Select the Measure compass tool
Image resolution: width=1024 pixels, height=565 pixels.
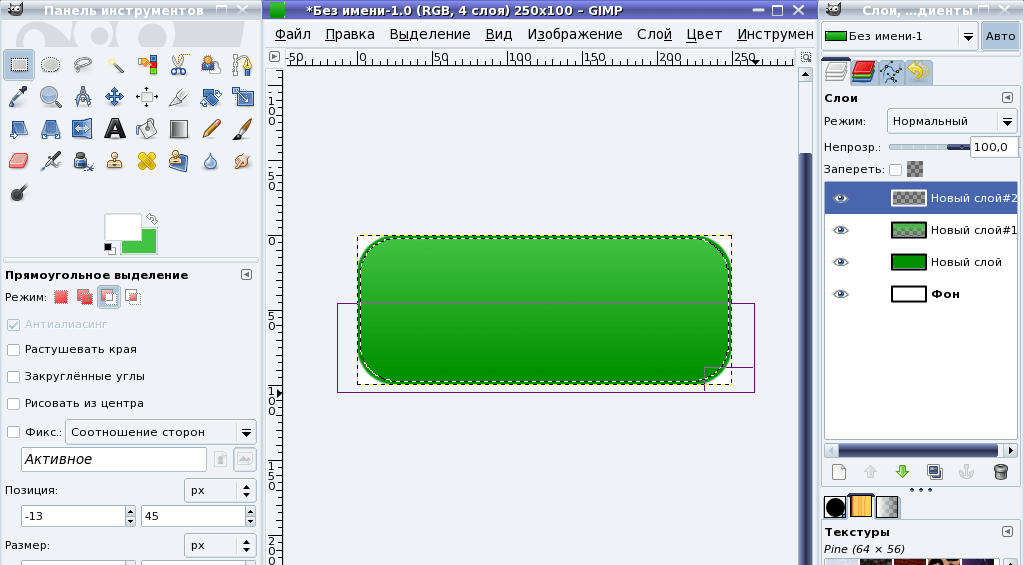coord(82,97)
